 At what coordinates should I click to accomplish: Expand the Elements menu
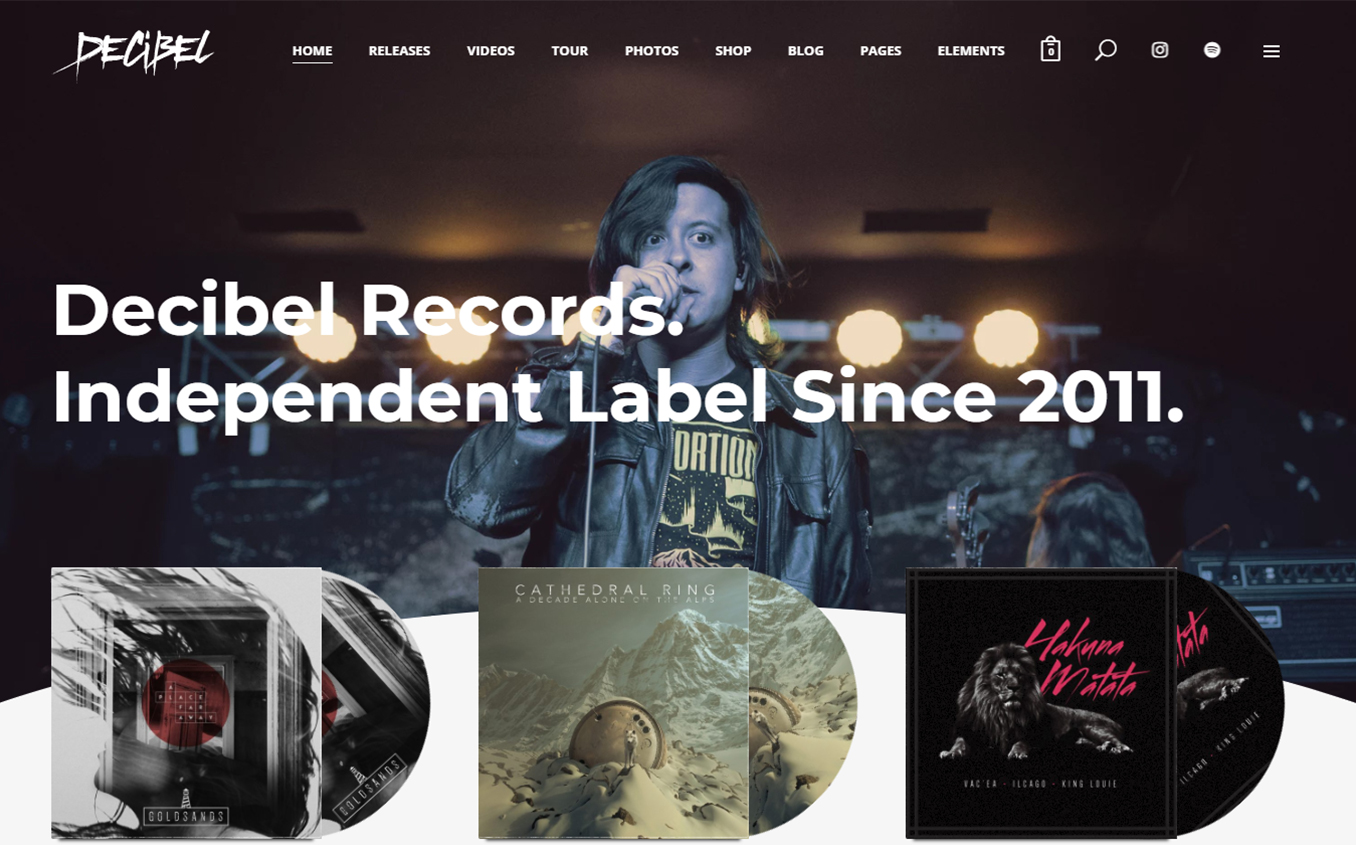click(971, 51)
